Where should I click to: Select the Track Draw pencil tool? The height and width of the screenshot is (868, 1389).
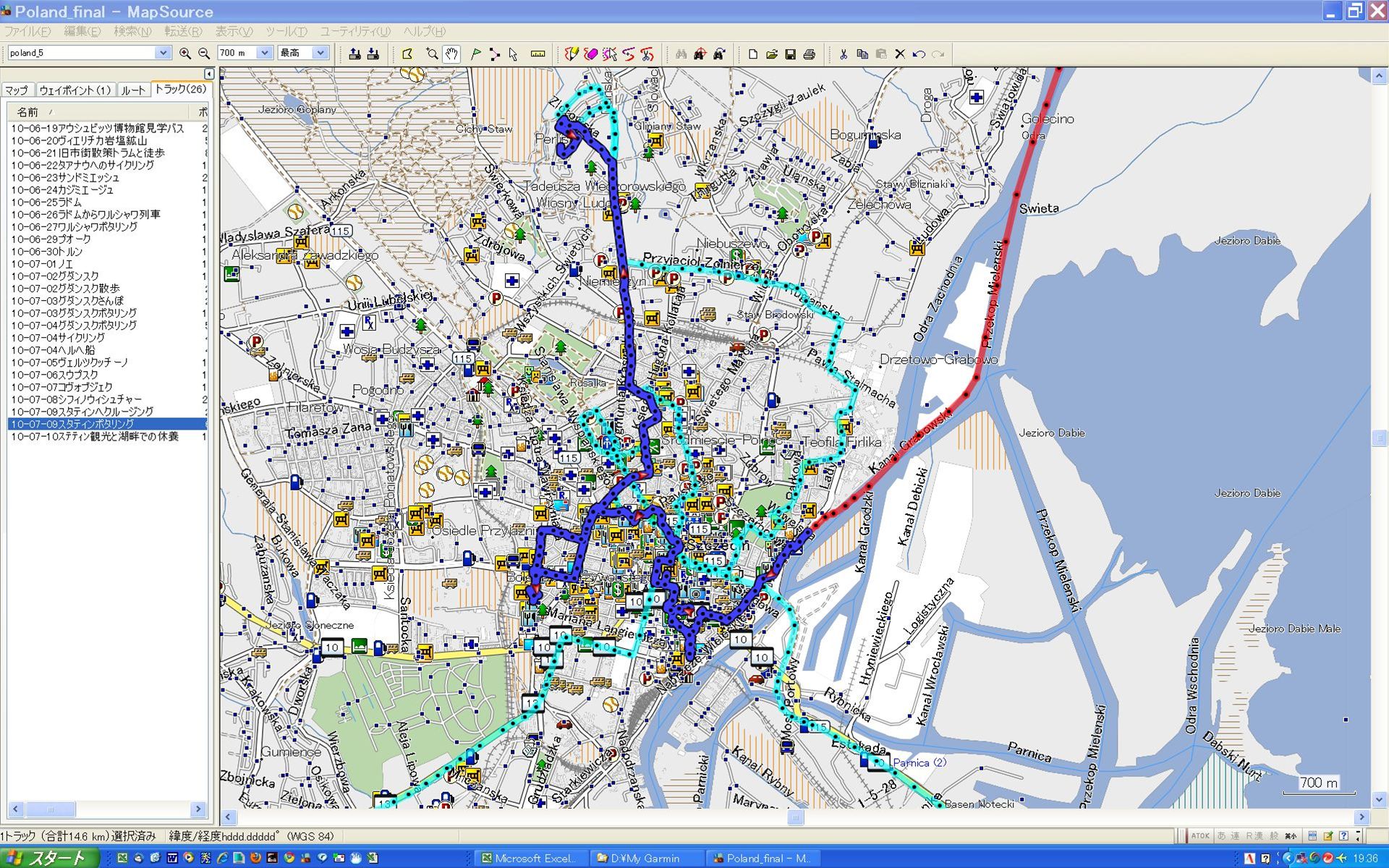572,54
